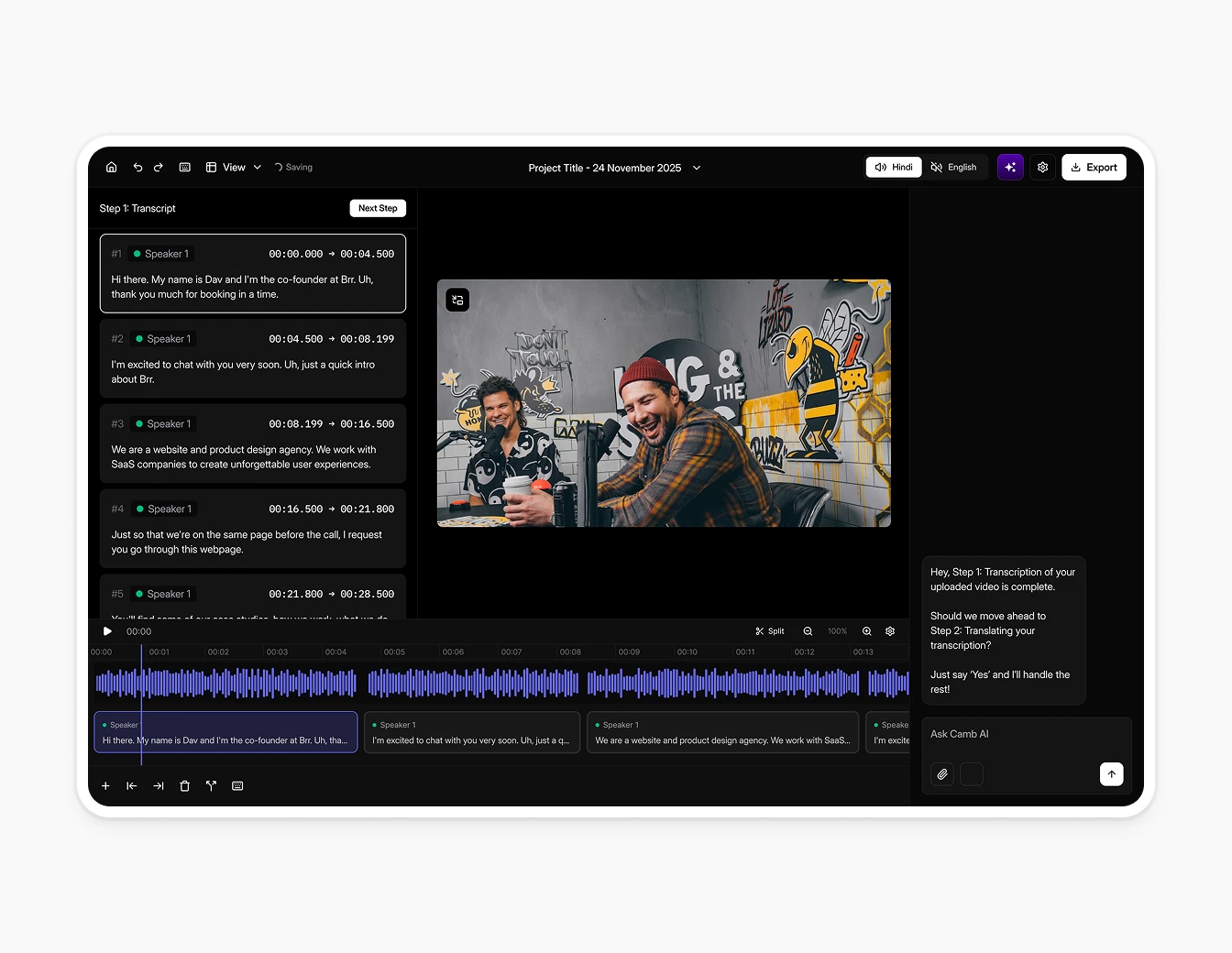Open the keyboard shortcuts icon in top toolbar

(184, 167)
